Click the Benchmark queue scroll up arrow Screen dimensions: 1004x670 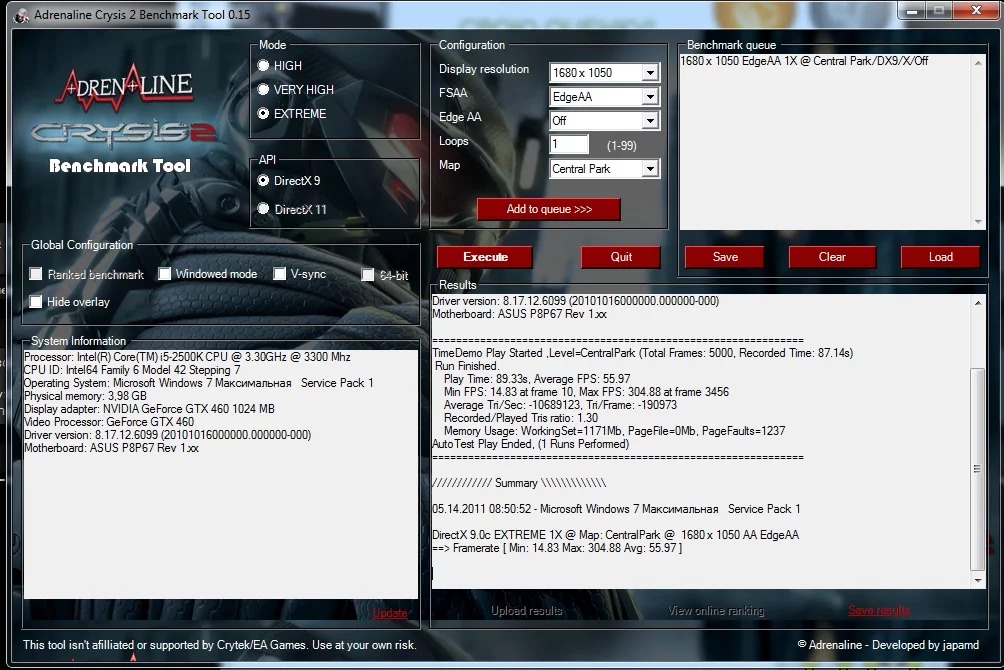pos(978,62)
